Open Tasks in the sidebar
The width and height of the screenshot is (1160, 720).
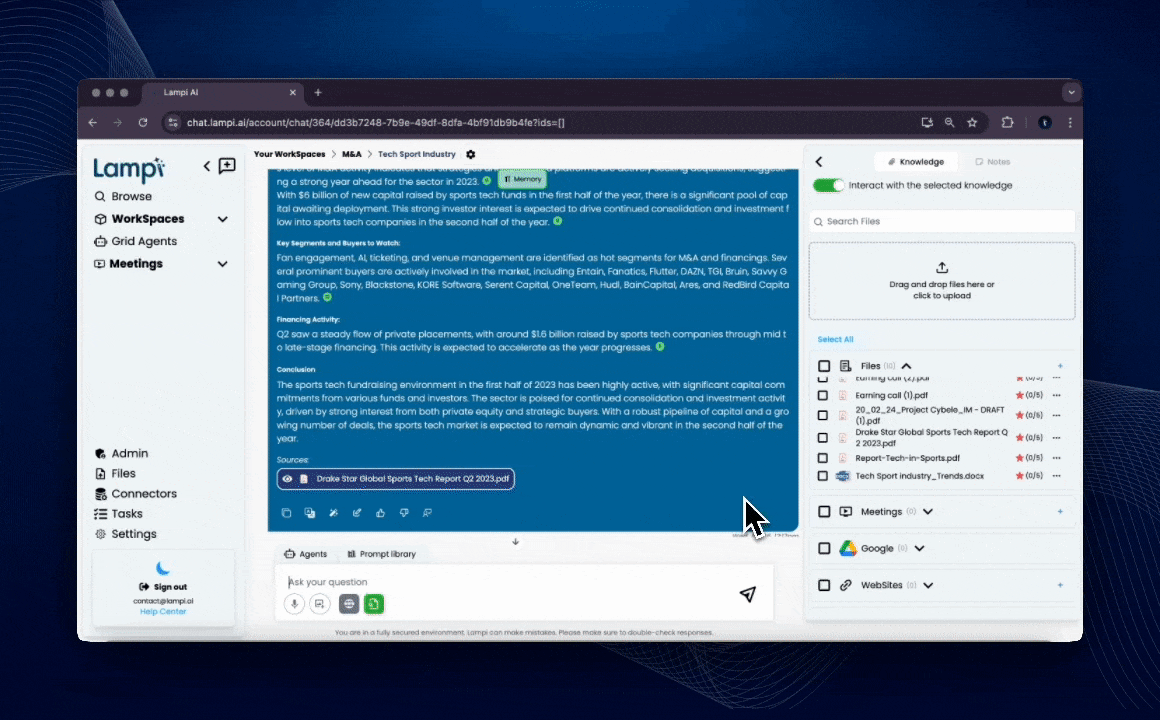pos(118,514)
